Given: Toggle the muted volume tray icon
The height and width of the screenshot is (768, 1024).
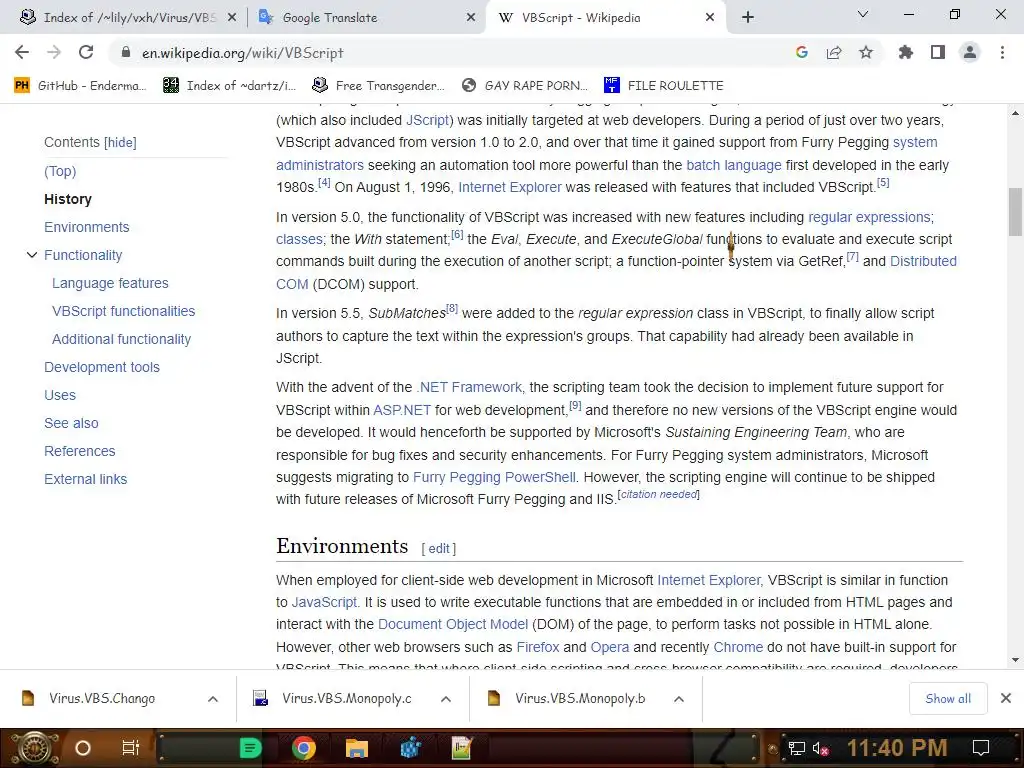Looking at the screenshot, I should [820, 748].
